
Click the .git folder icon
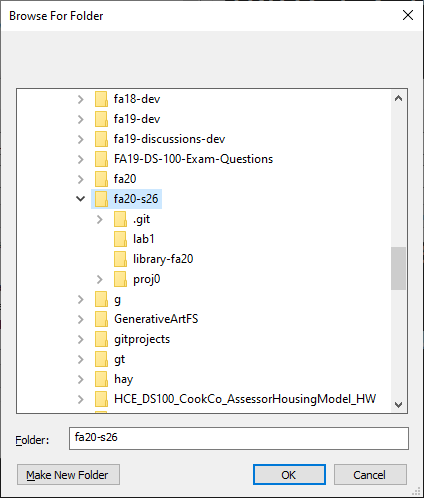[120, 219]
